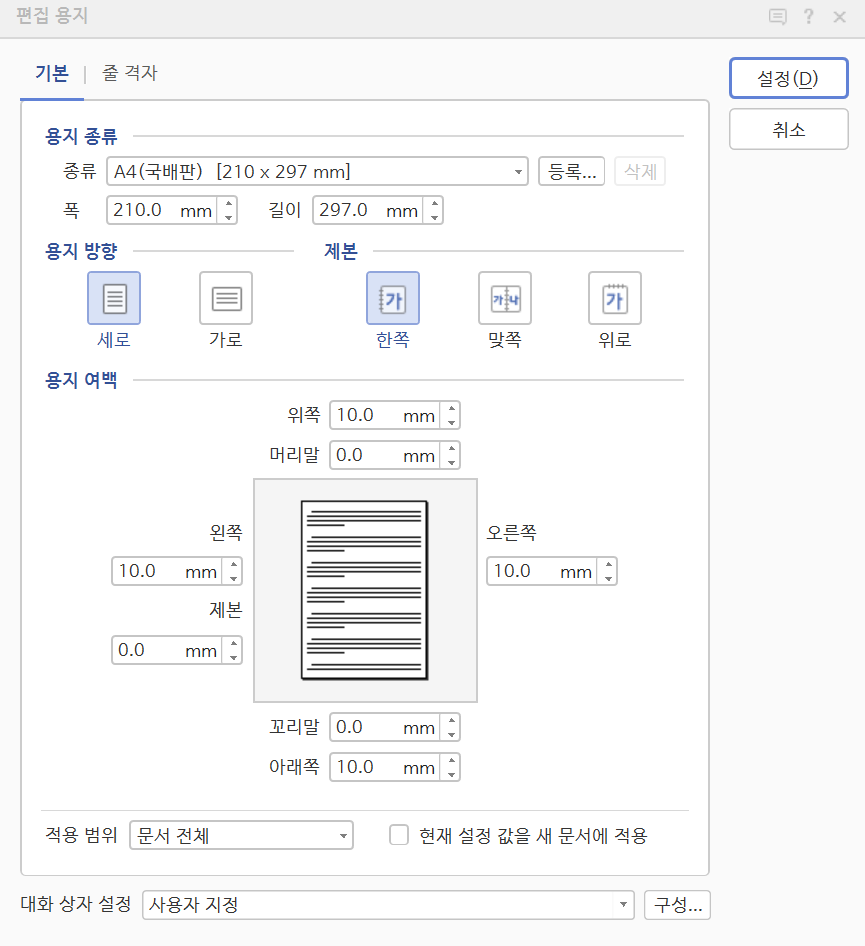Enable 현재 설정 값을 새 문서에 적용 checkbox
865x946 pixels.
point(397,835)
